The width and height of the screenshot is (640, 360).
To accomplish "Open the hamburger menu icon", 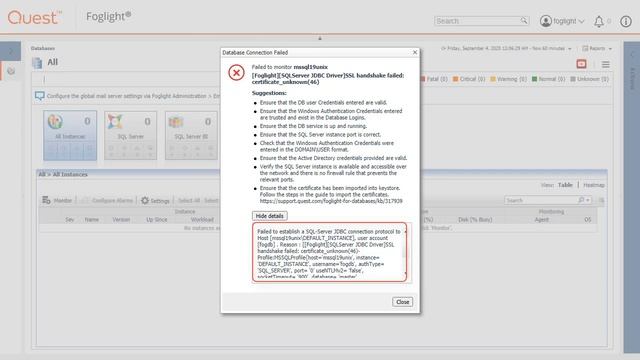I will click(606, 64).
